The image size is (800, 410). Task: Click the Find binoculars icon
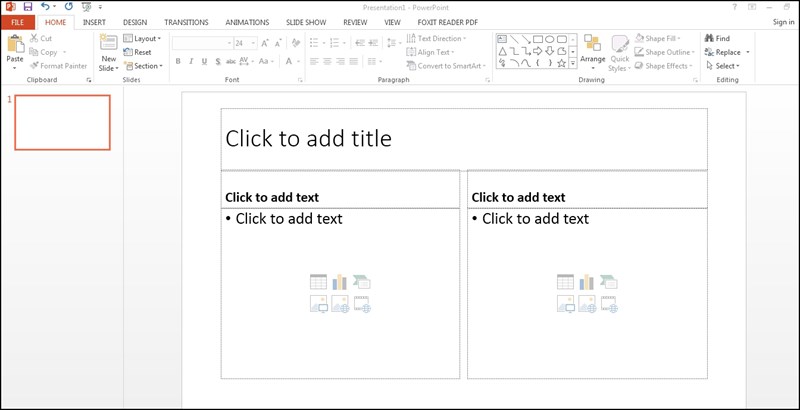click(709, 38)
